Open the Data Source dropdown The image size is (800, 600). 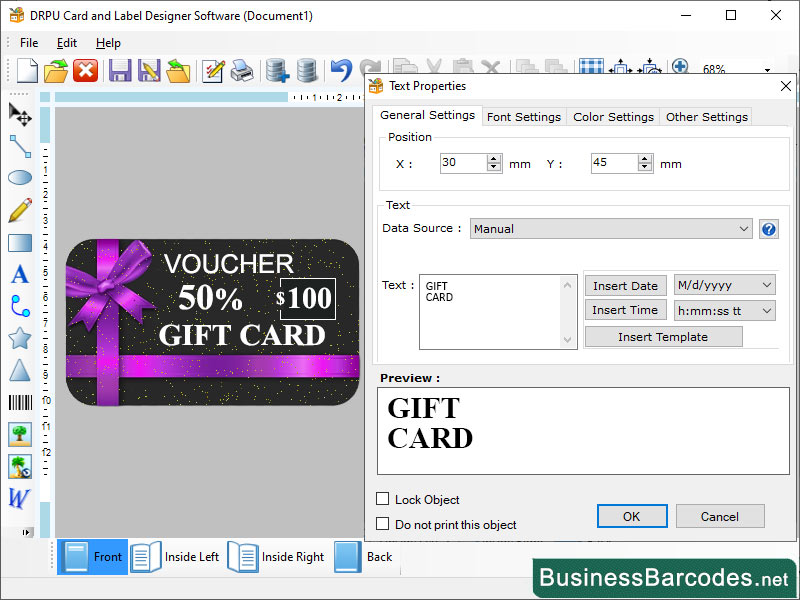(x=610, y=228)
